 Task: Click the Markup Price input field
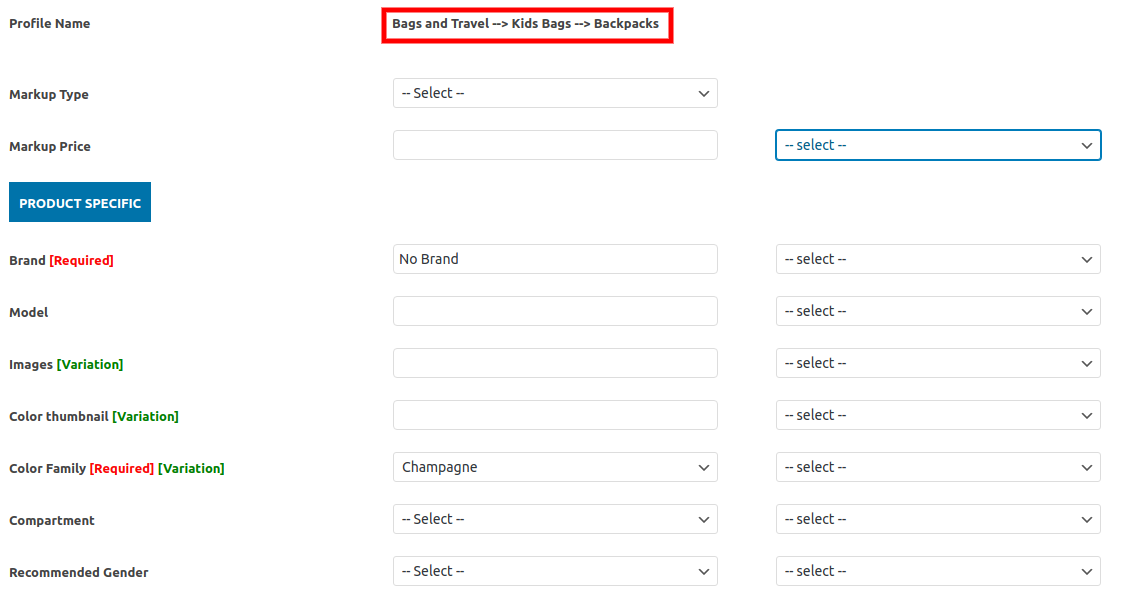tap(555, 145)
